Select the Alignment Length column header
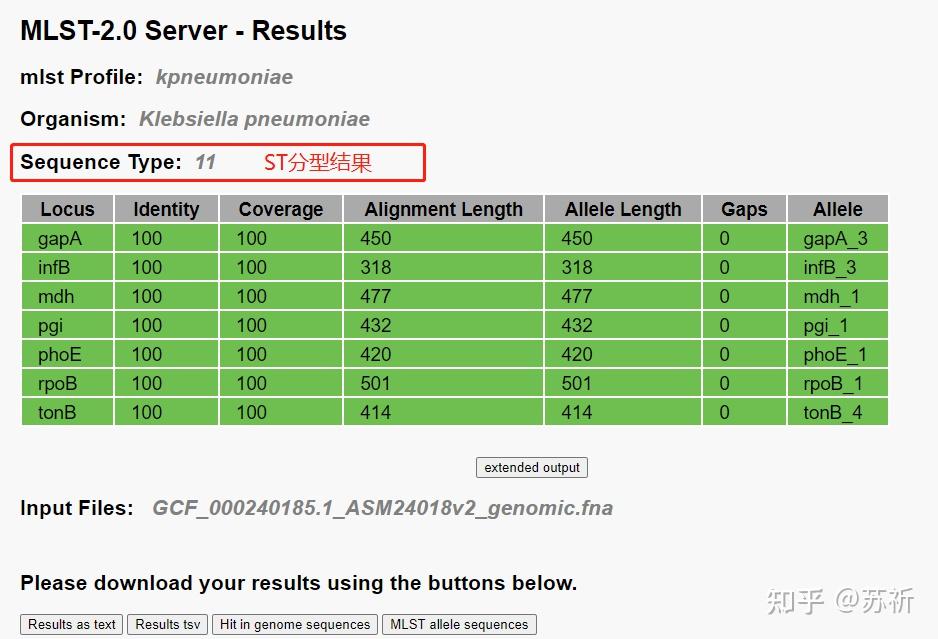Viewport: 938px width, 639px height. coord(443,209)
